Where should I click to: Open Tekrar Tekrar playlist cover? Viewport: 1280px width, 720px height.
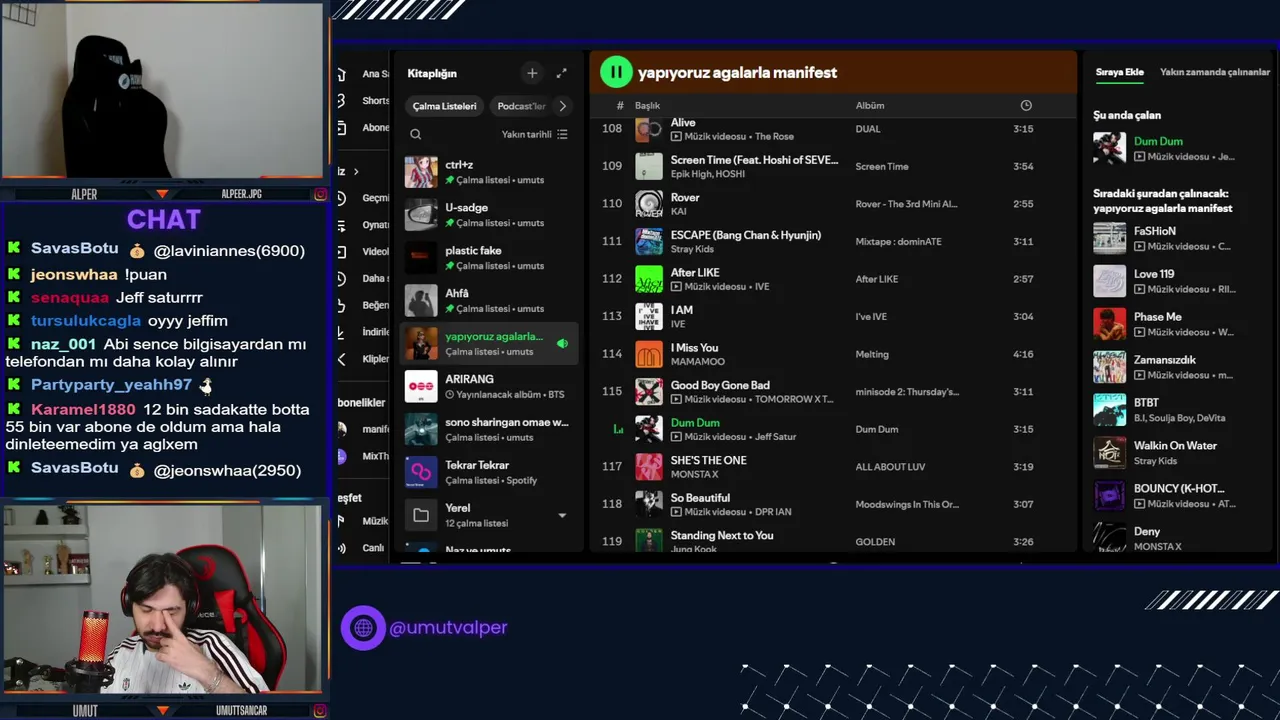(x=421, y=472)
